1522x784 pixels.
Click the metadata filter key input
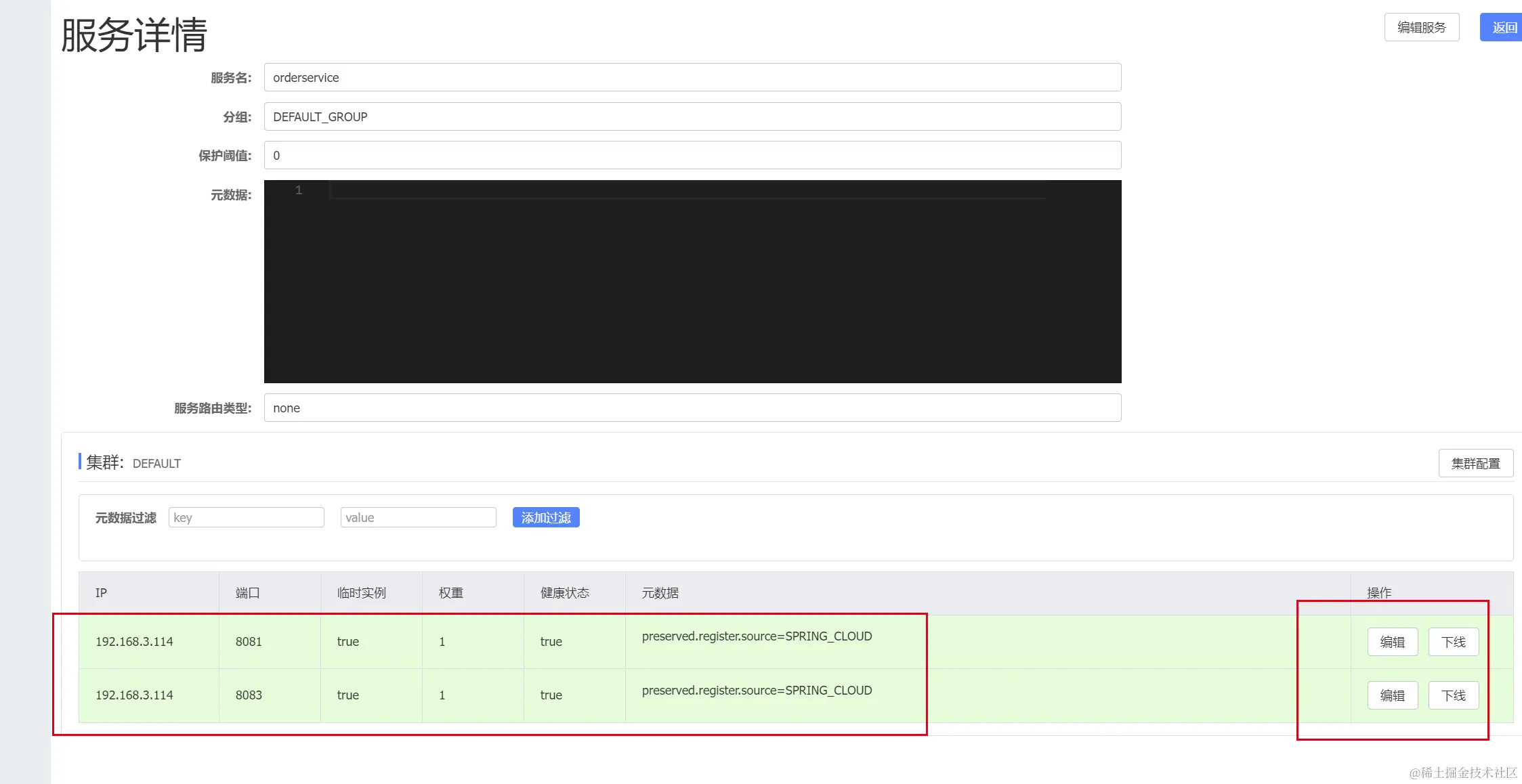[246, 518]
